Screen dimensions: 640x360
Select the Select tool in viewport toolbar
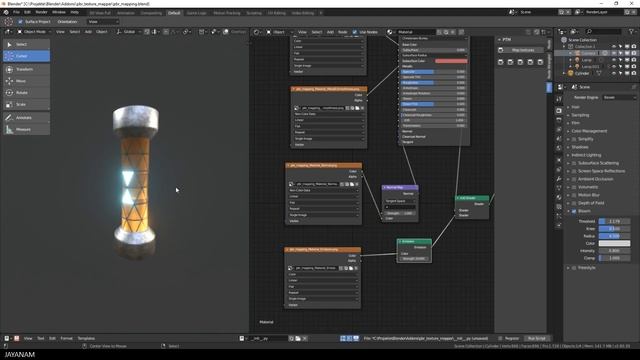(27, 44)
